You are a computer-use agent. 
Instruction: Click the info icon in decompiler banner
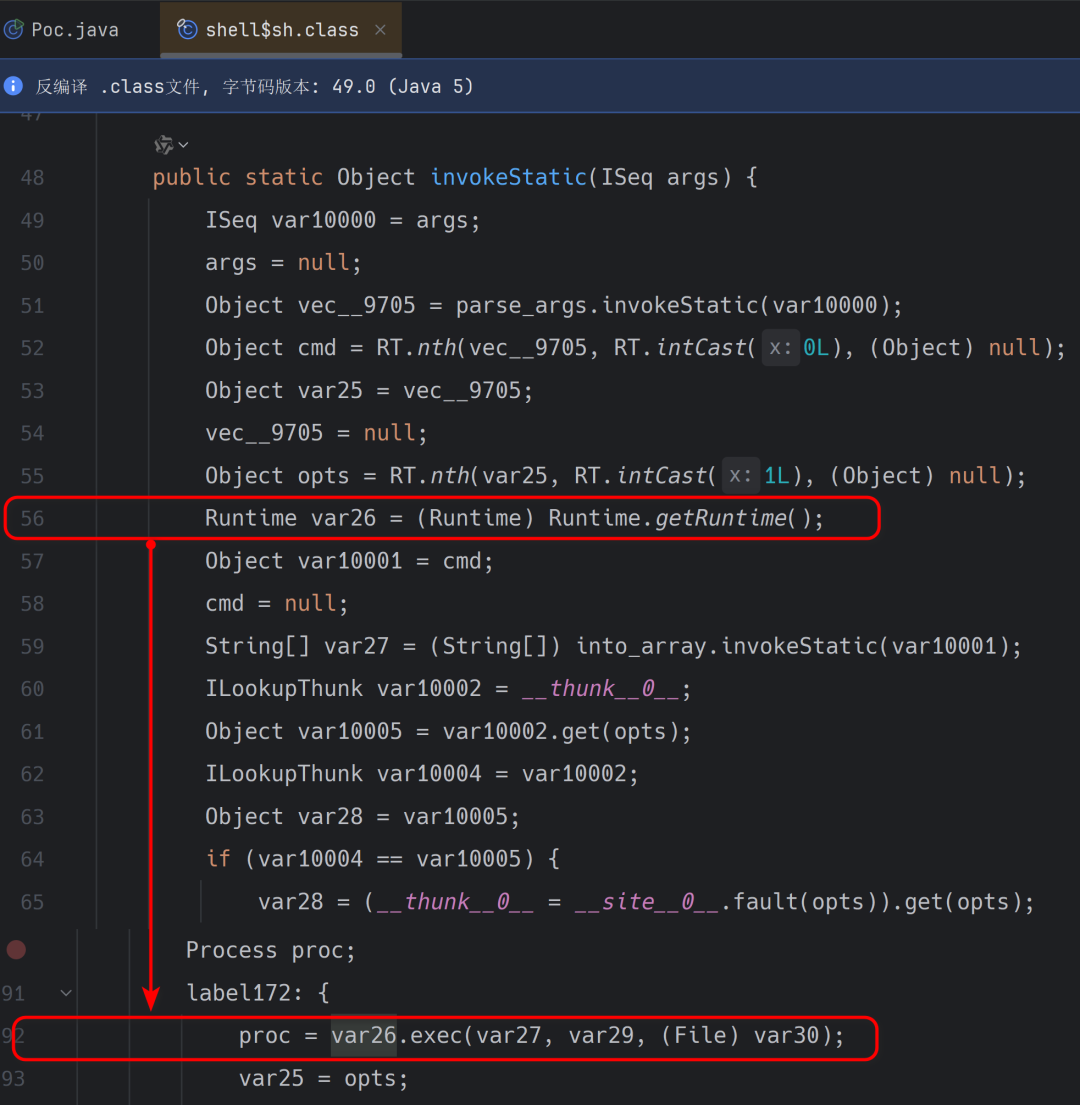13,86
